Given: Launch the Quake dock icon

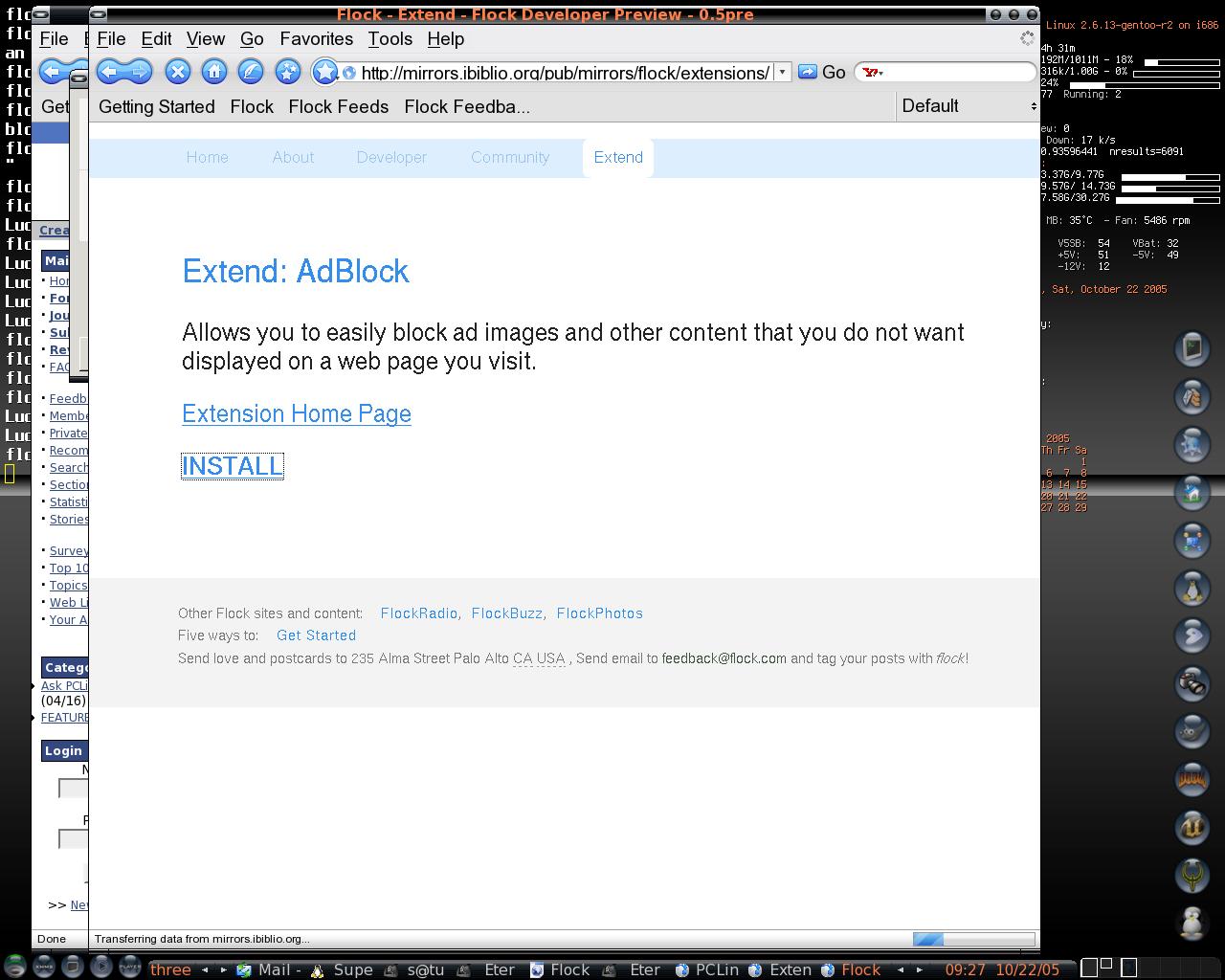Looking at the screenshot, I should pyautogui.click(x=1192, y=875).
